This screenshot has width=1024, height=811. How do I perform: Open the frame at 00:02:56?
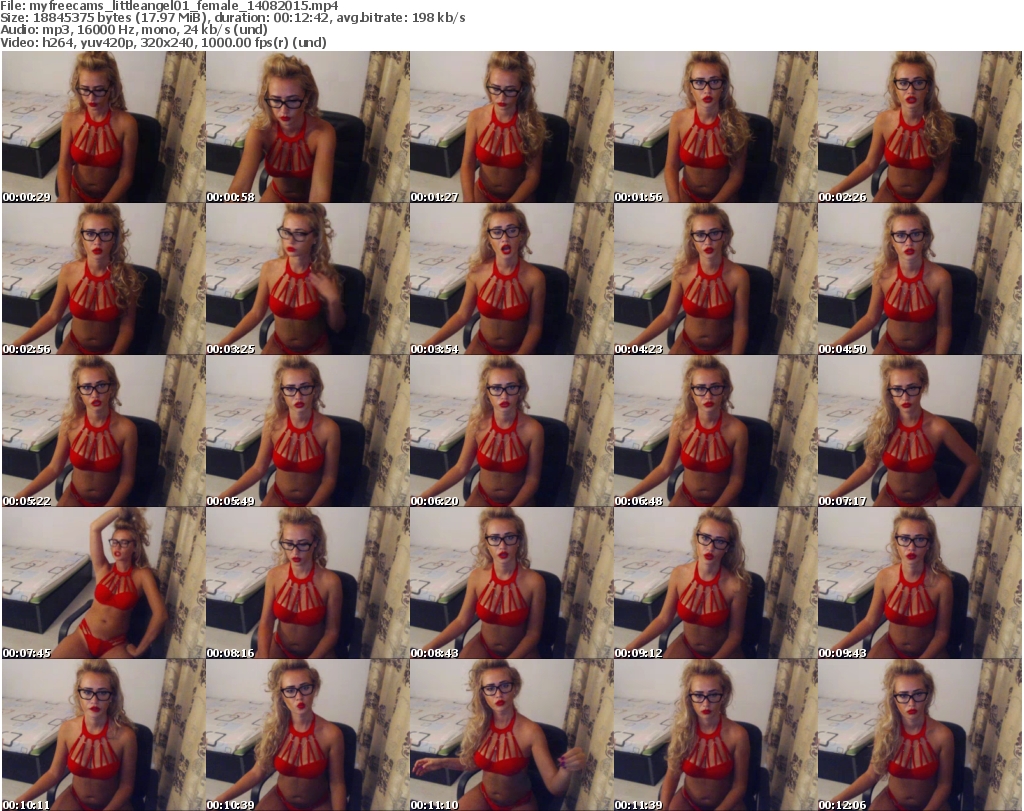click(104, 279)
